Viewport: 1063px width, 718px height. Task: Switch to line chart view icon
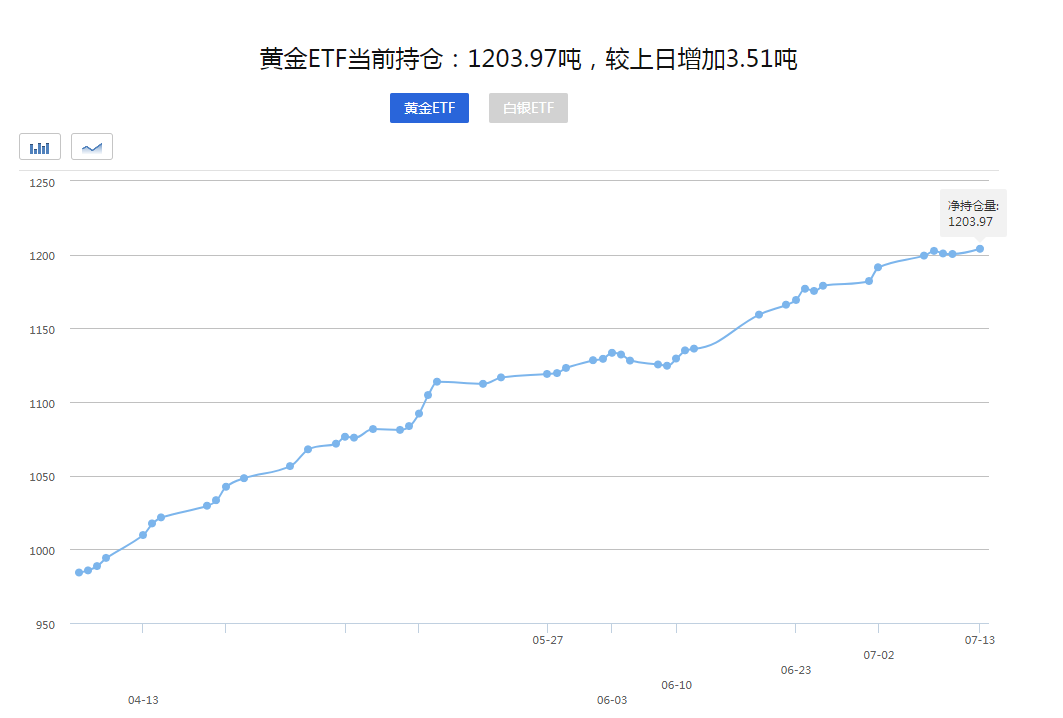pyautogui.click(x=92, y=147)
